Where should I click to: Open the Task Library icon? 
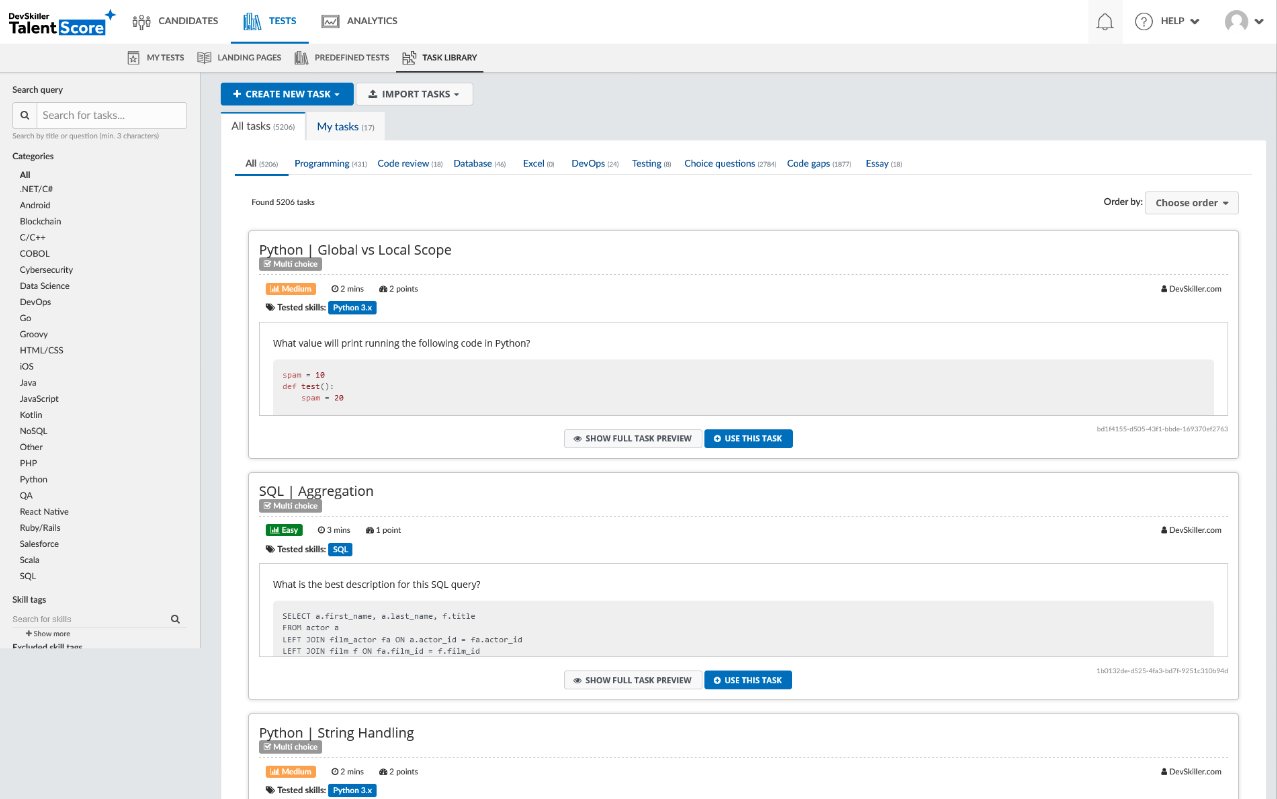point(409,57)
